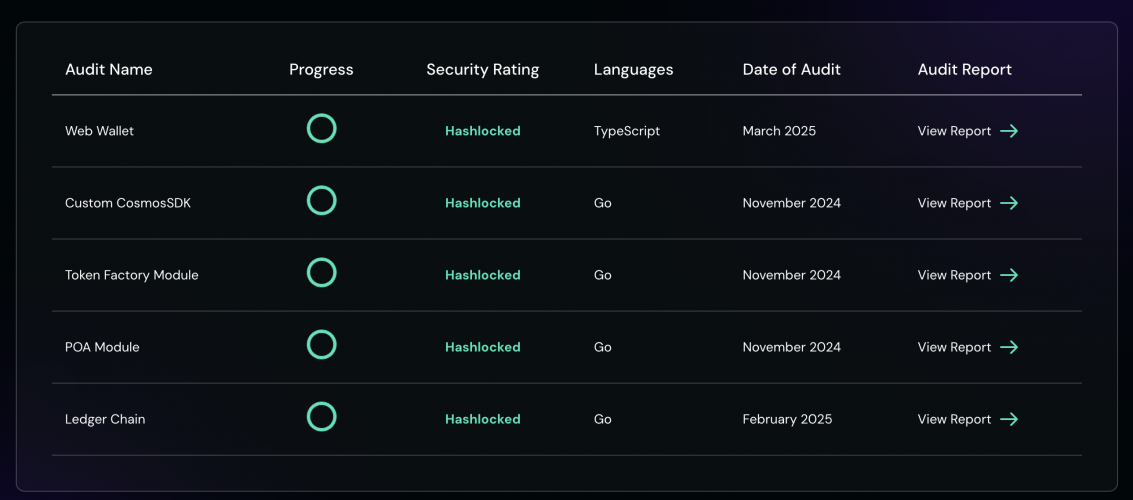
Task: Click the Security Rating column header
Action: pos(483,70)
